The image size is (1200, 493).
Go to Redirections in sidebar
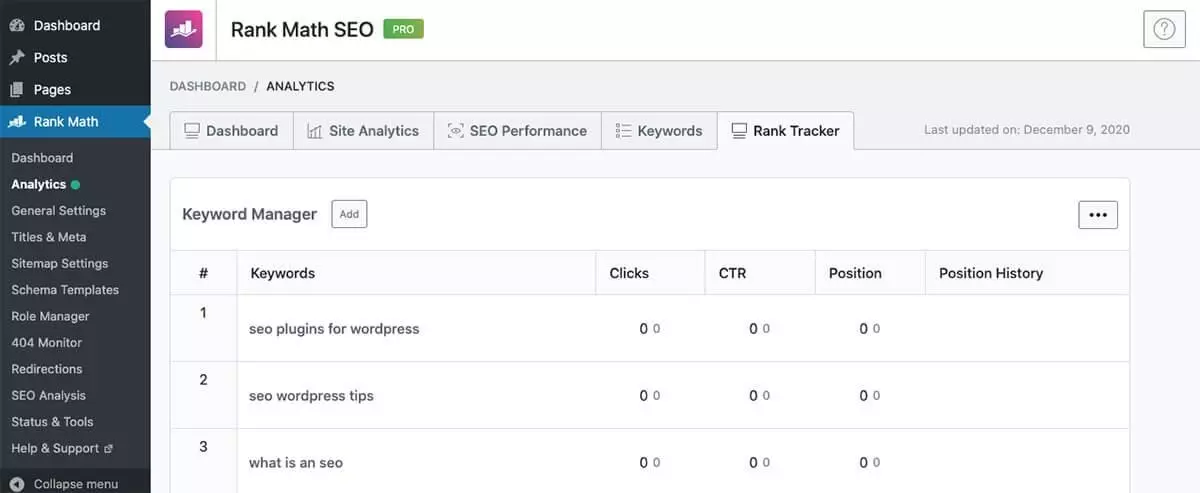click(x=47, y=369)
